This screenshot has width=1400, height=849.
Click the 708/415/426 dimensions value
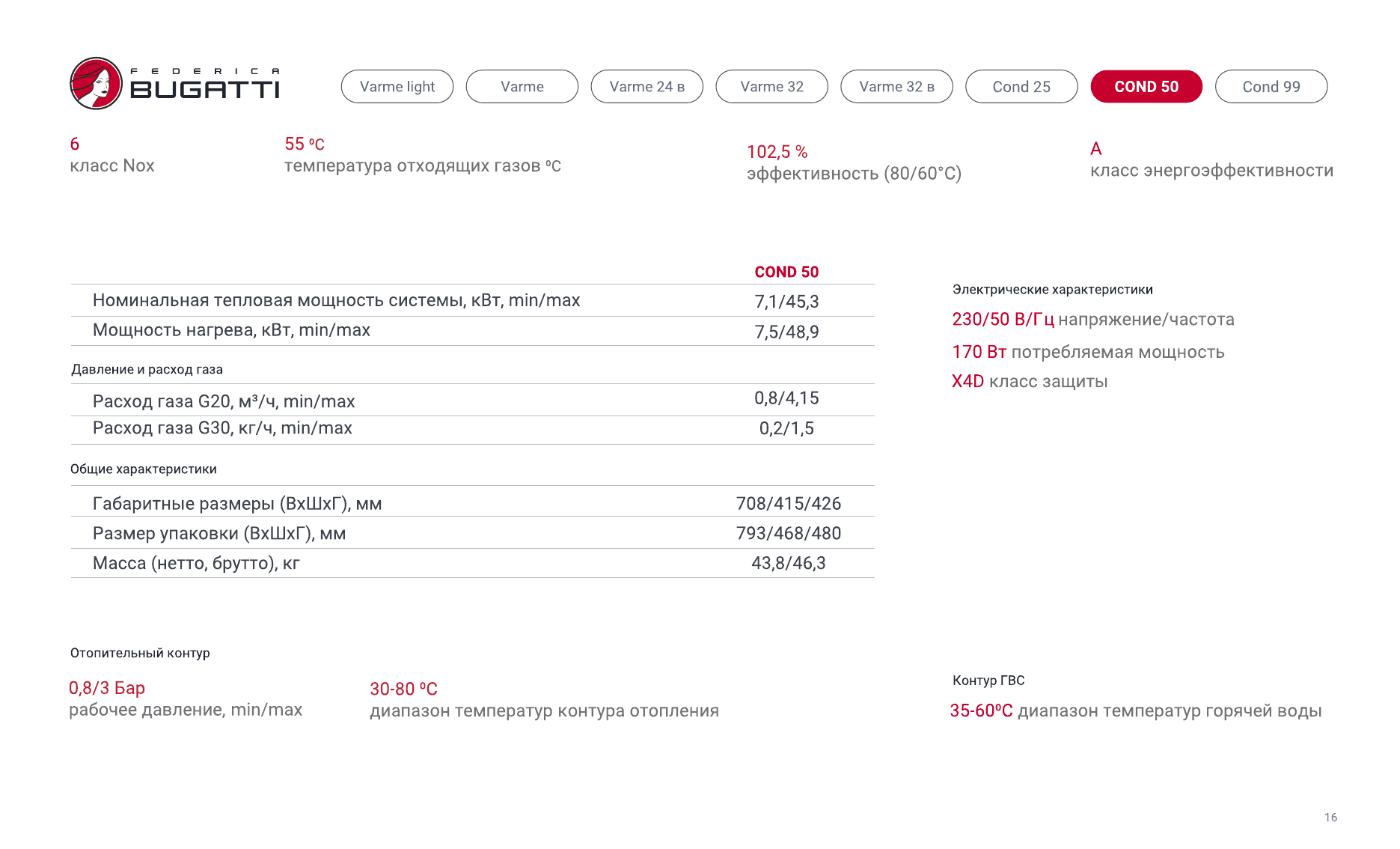789,504
